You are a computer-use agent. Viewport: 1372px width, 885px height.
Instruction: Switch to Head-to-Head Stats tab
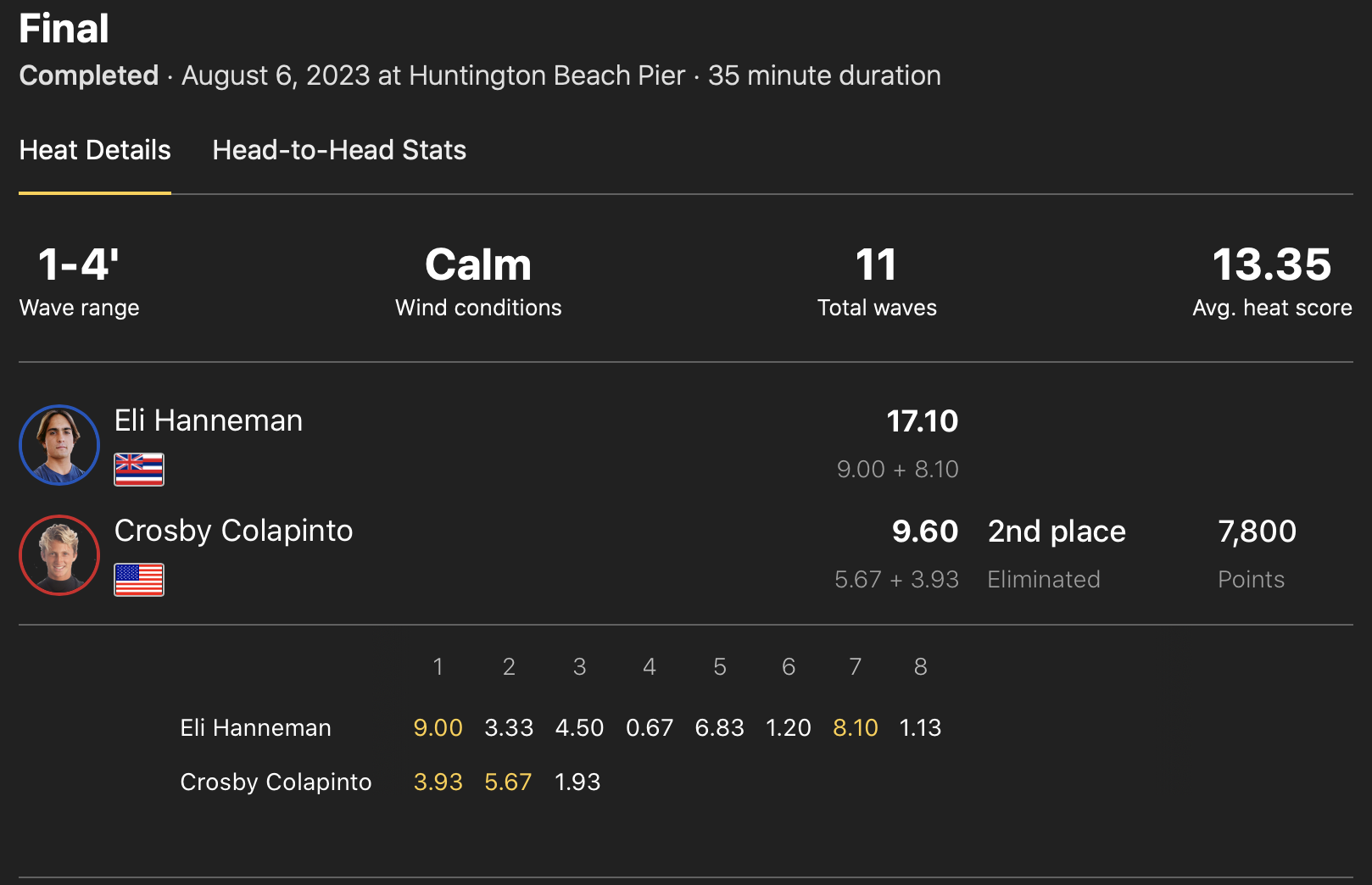tap(339, 150)
